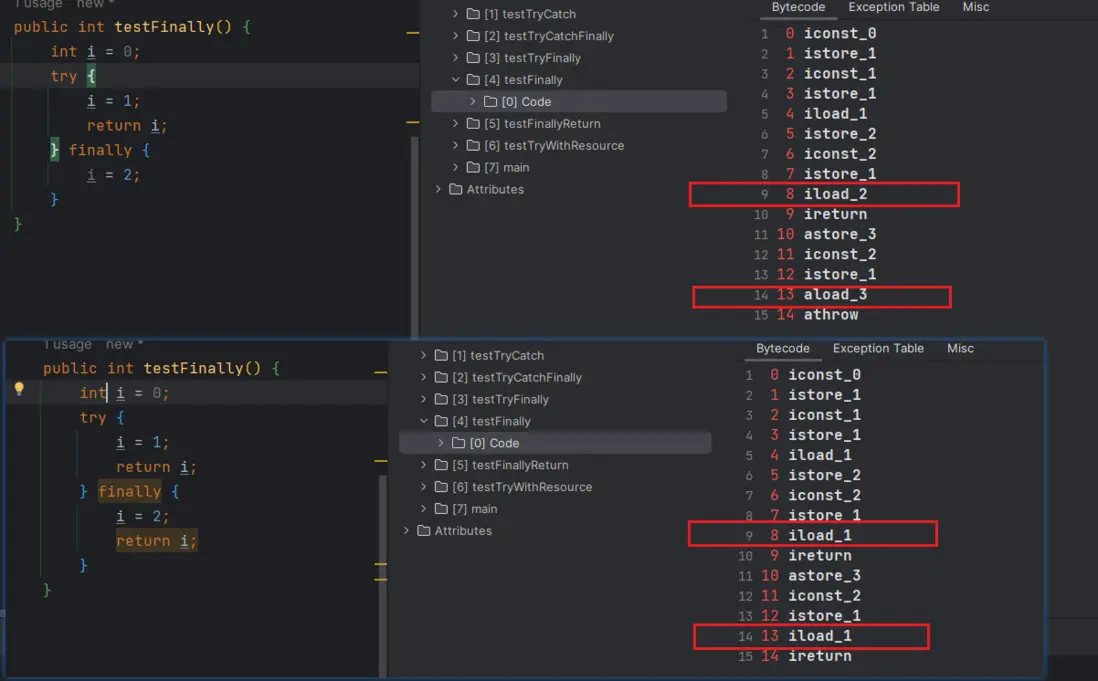Click 'aload_3' instruction in upper bytecode
1098x681 pixels.
835,295
